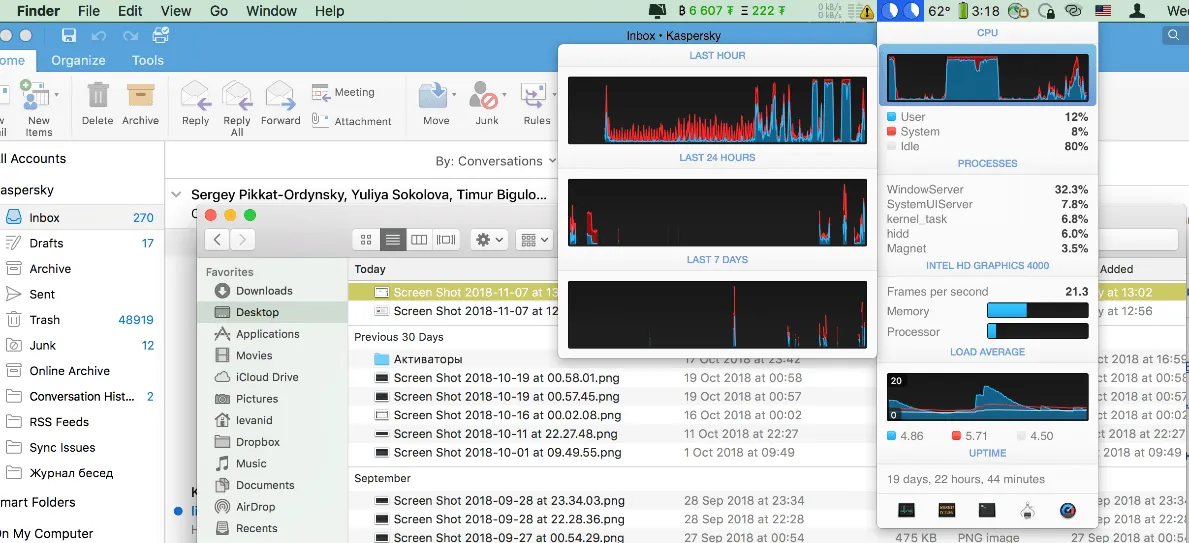Click the Attachment button in the ribbon

[x=352, y=121]
